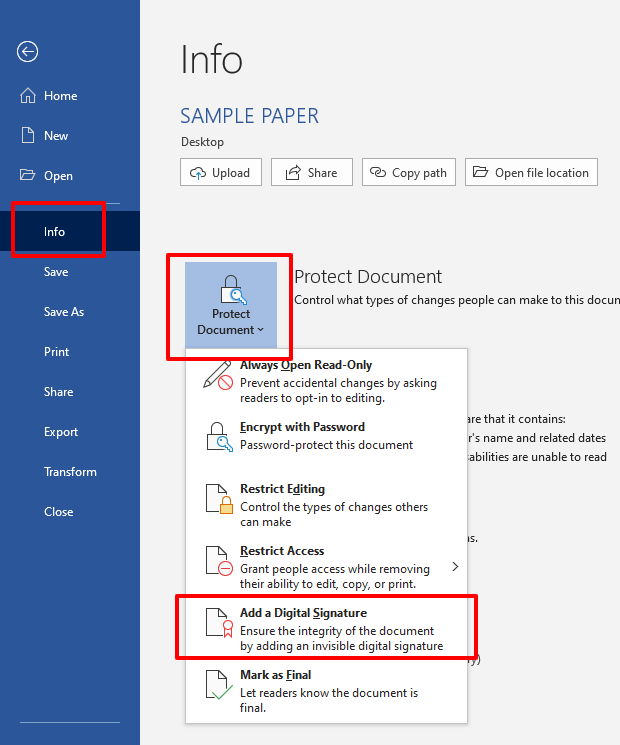This screenshot has width=620, height=745.
Task: Click the Restrict Access document icon
Action: click(x=218, y=561)
